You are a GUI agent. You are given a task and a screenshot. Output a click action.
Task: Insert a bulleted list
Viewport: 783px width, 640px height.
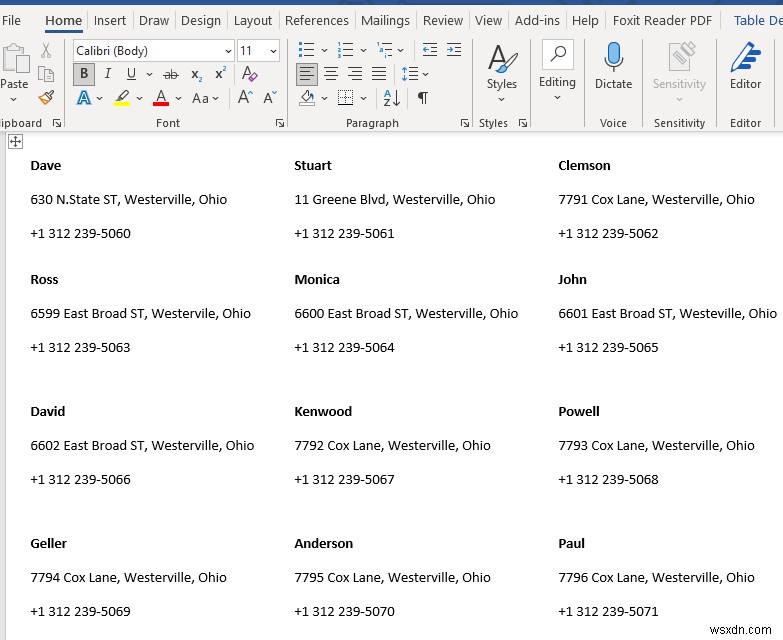[306, 50]
